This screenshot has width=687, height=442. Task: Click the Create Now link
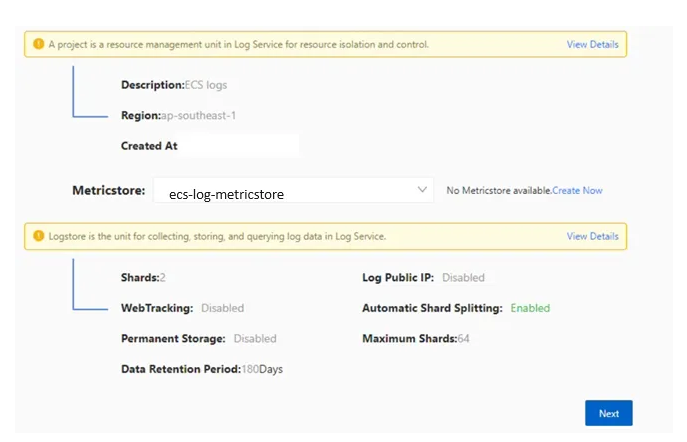[578, 190]
